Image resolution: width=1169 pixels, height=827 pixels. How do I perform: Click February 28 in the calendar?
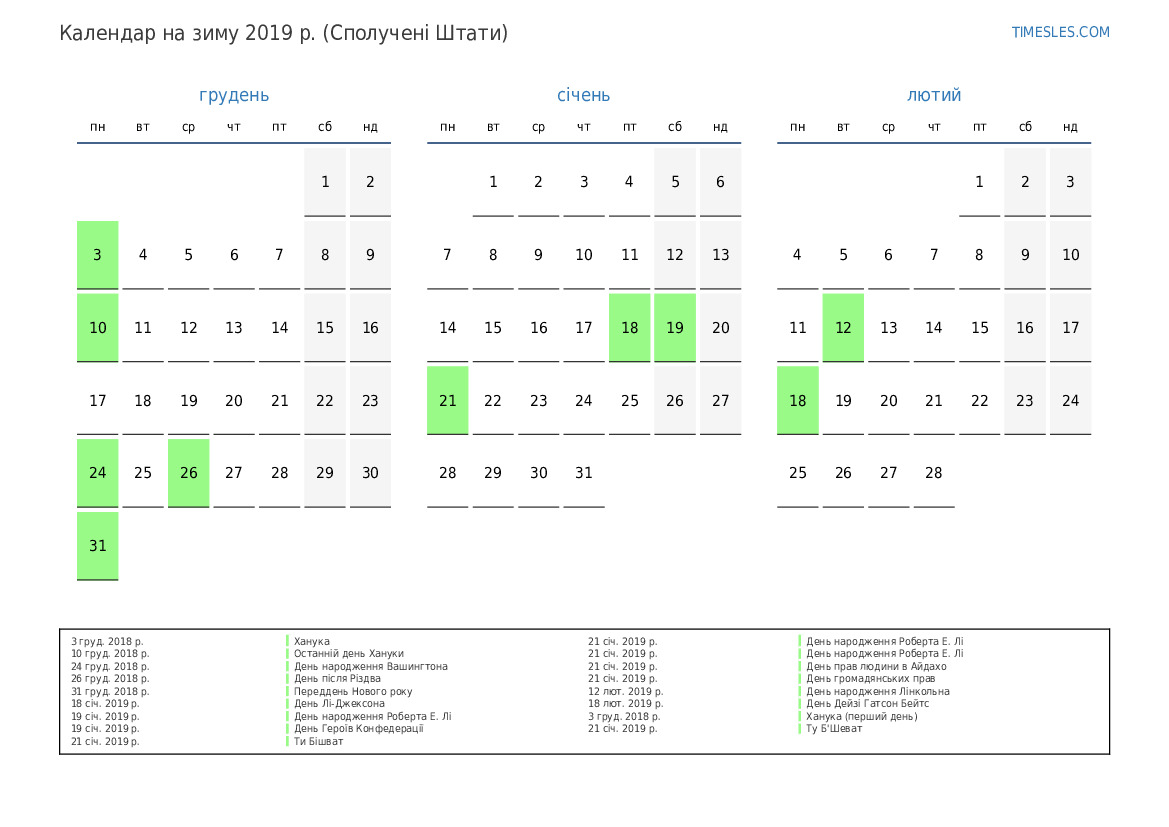934,473
